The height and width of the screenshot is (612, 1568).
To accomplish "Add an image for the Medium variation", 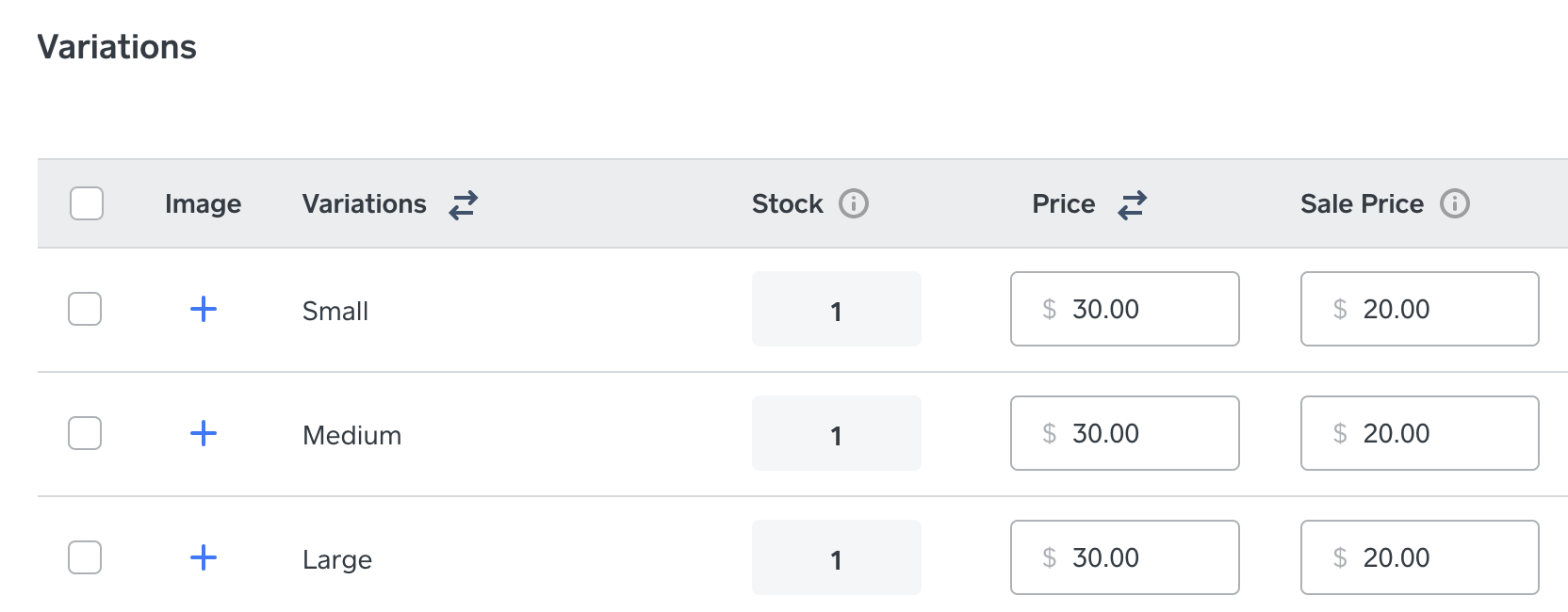I will click(204, 433).
